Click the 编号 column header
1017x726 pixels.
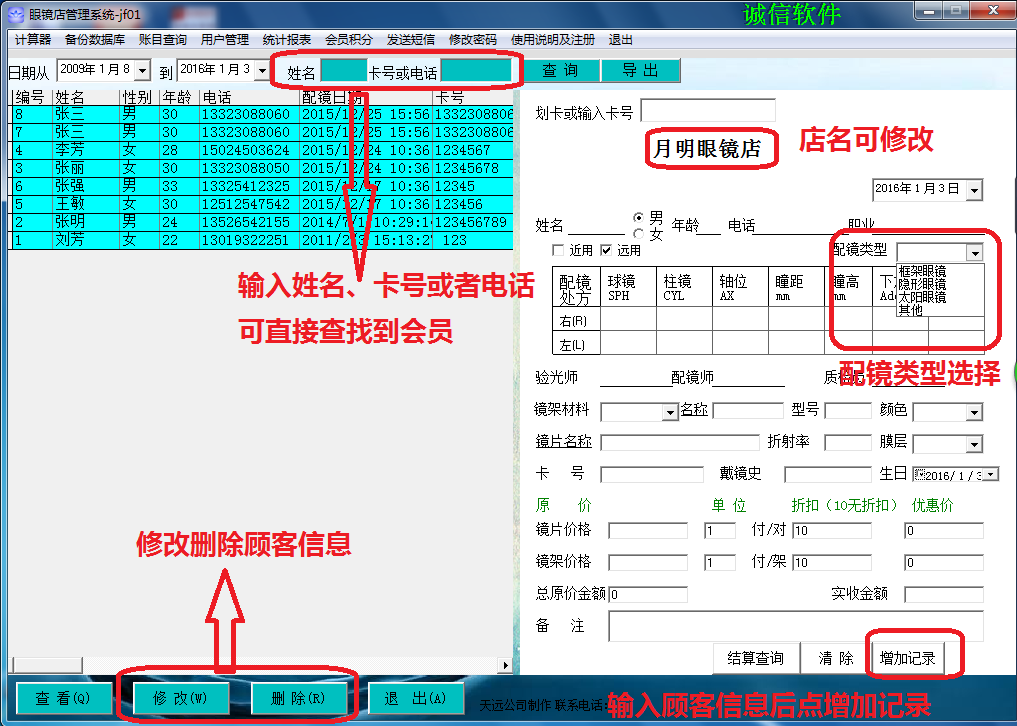[x=32, y=97]
